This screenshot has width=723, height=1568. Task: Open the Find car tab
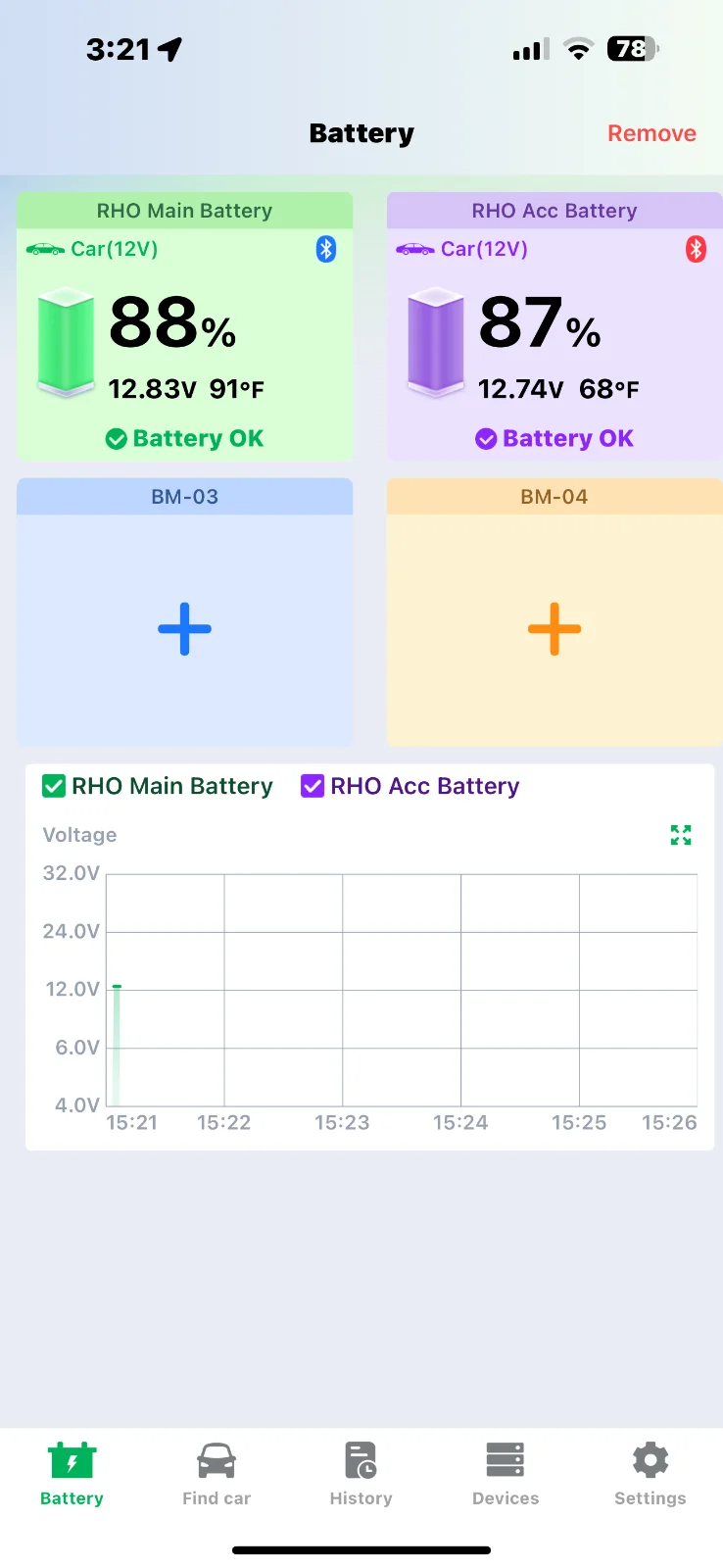click(x=217, y=1473)
